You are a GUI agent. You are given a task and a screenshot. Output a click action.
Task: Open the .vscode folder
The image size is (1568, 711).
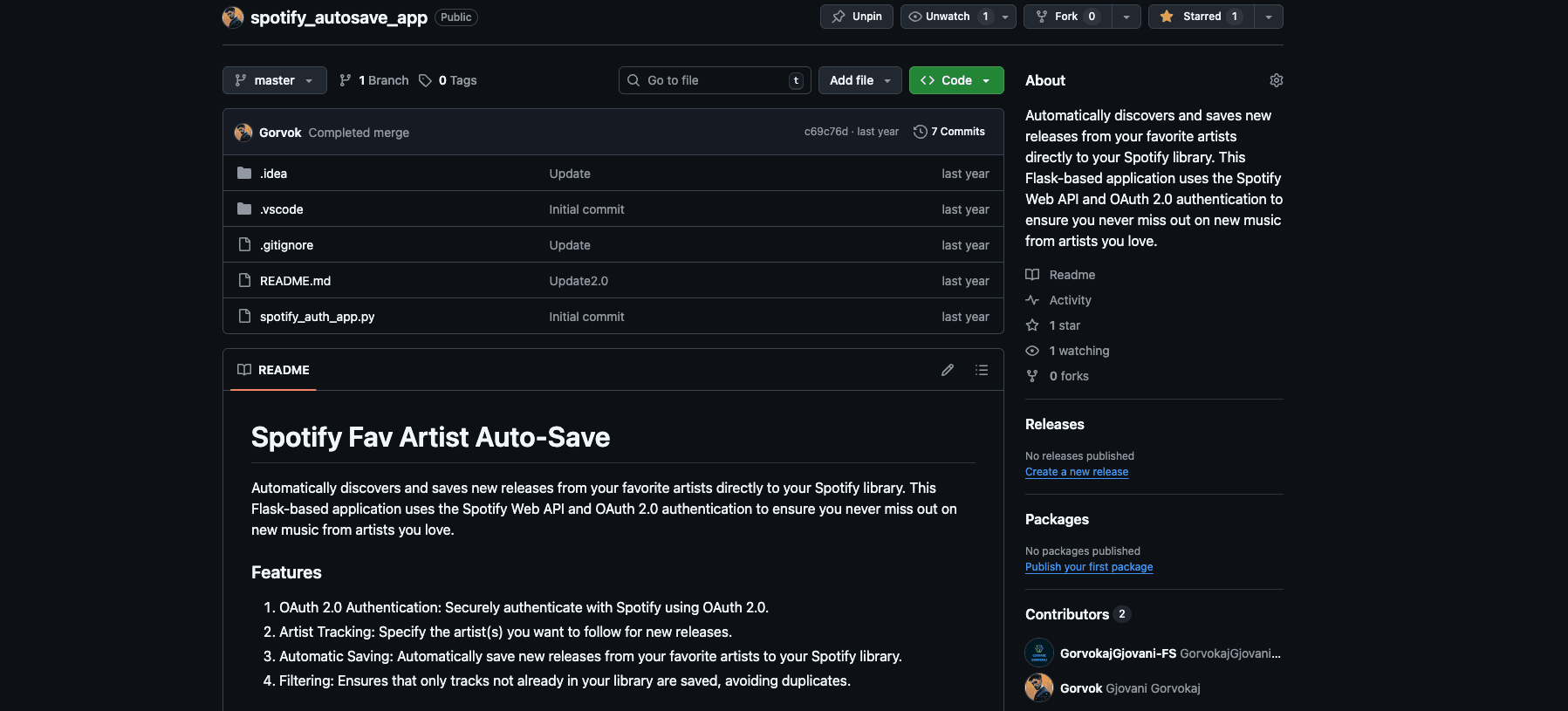click(x=281, y=209)
